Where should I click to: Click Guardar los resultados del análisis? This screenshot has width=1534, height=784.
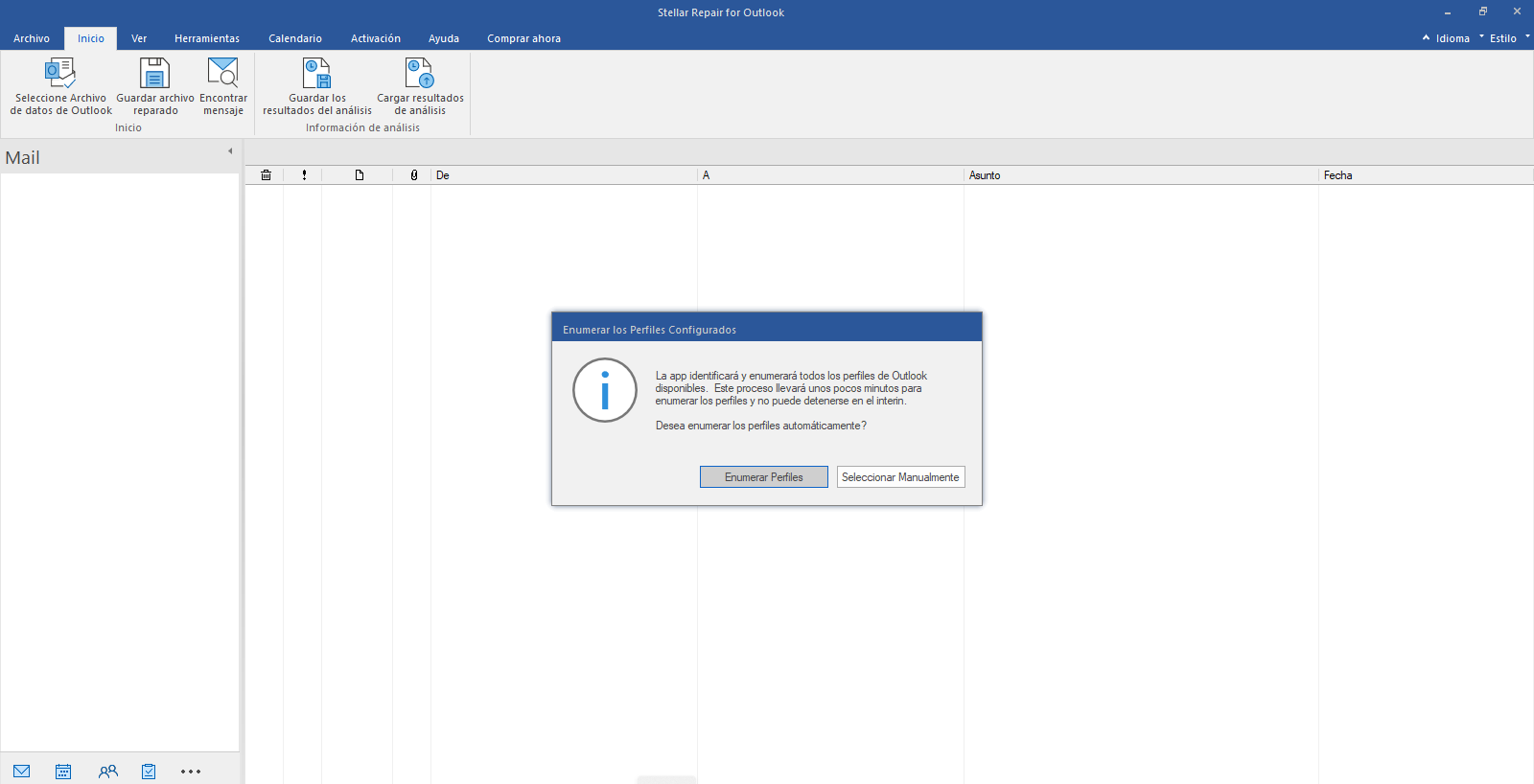point(317,86)
